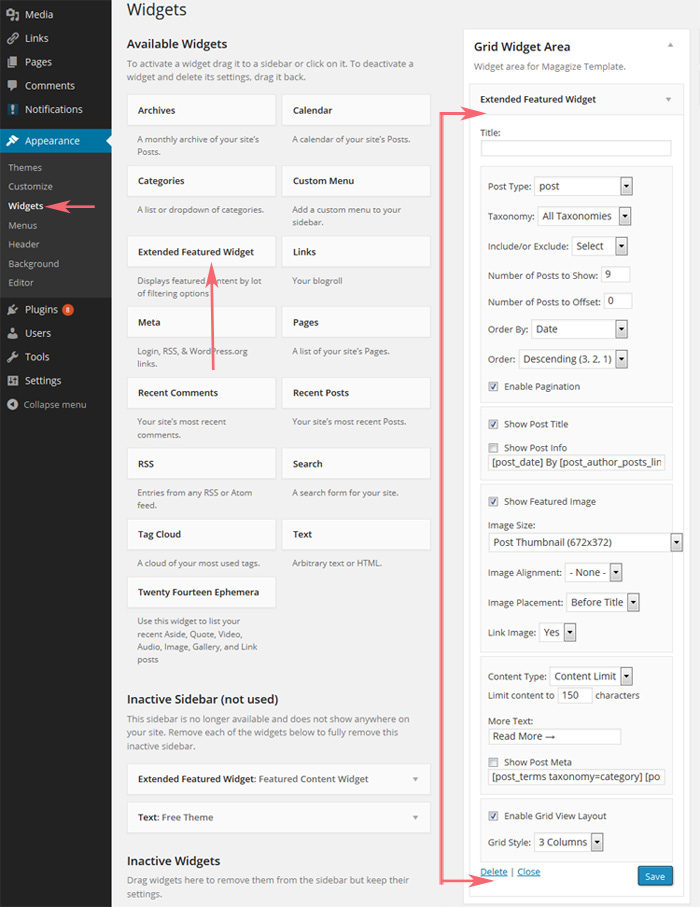Click the Appearance brush icon
This screenshot has width=700, height=907.
13,141
